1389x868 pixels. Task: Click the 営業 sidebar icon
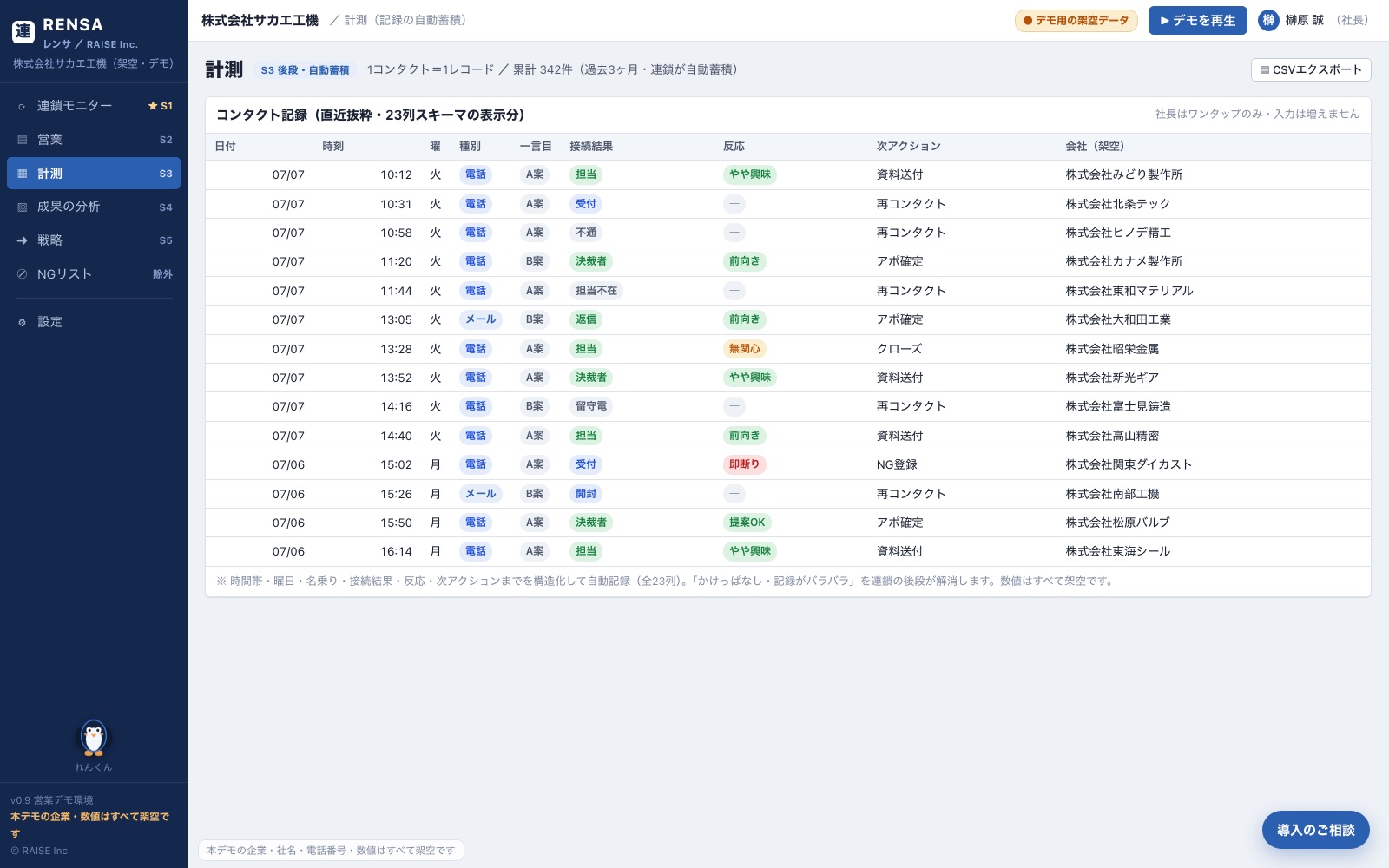pos(22,140)
